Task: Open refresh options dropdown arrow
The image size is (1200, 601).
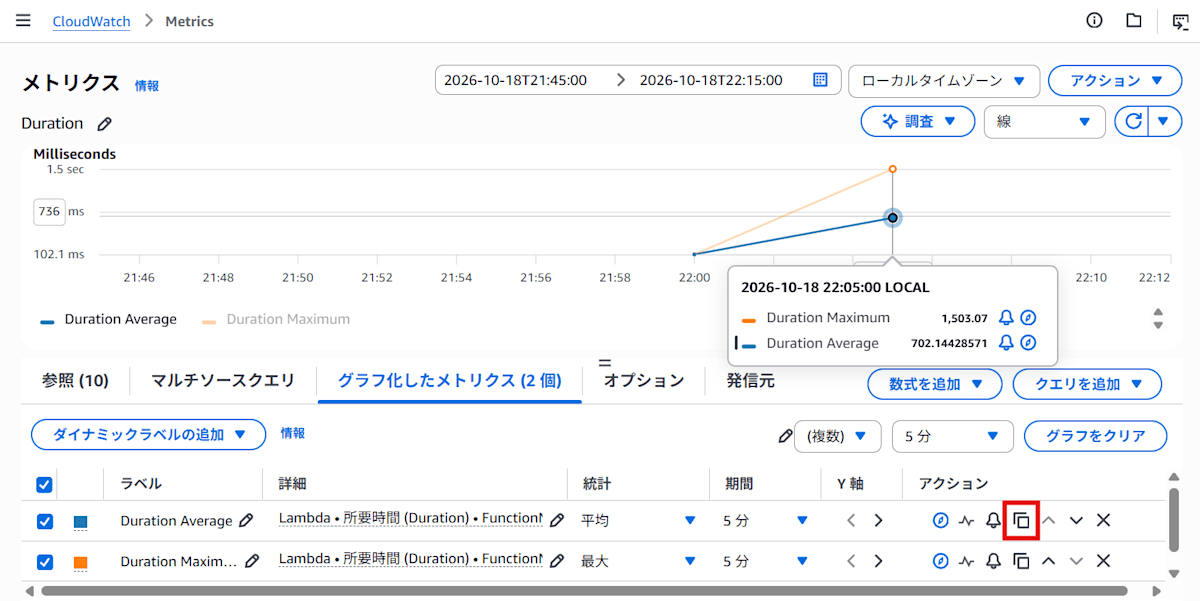Action: click(x=1162, y=121)
